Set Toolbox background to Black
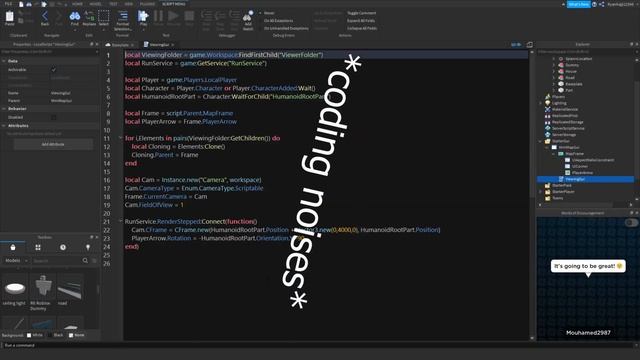640x360 pixels. point(56,335)
